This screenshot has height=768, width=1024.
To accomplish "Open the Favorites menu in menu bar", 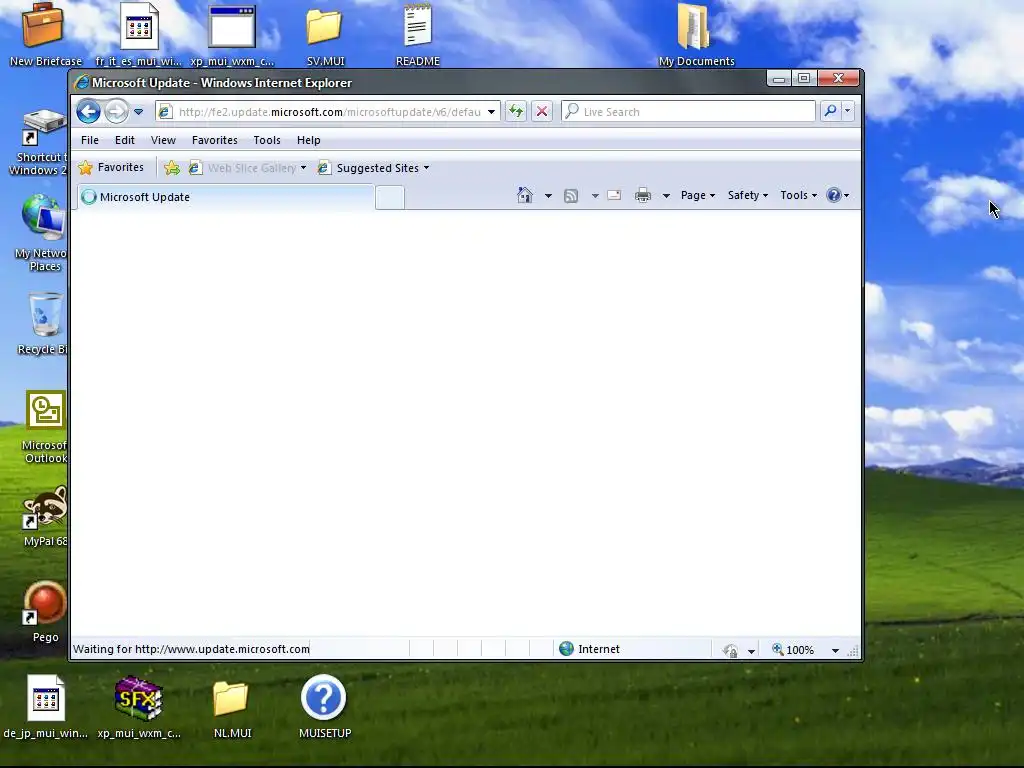I will 215,140.
